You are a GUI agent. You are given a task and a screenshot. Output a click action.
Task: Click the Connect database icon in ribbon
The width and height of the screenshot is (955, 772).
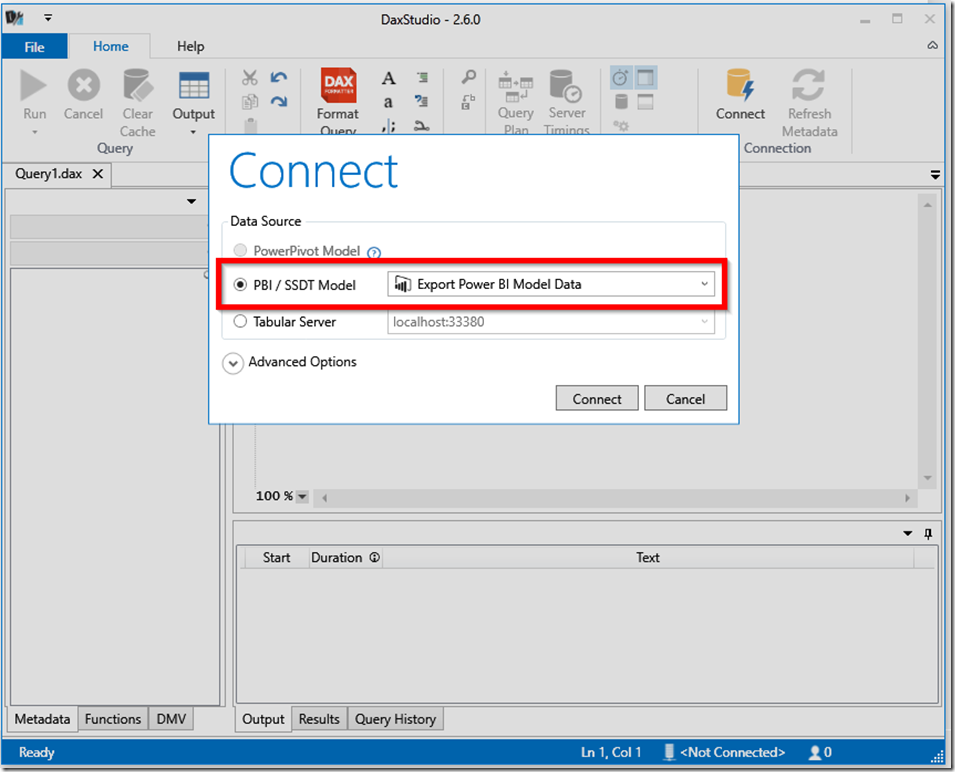click(740, 85)
